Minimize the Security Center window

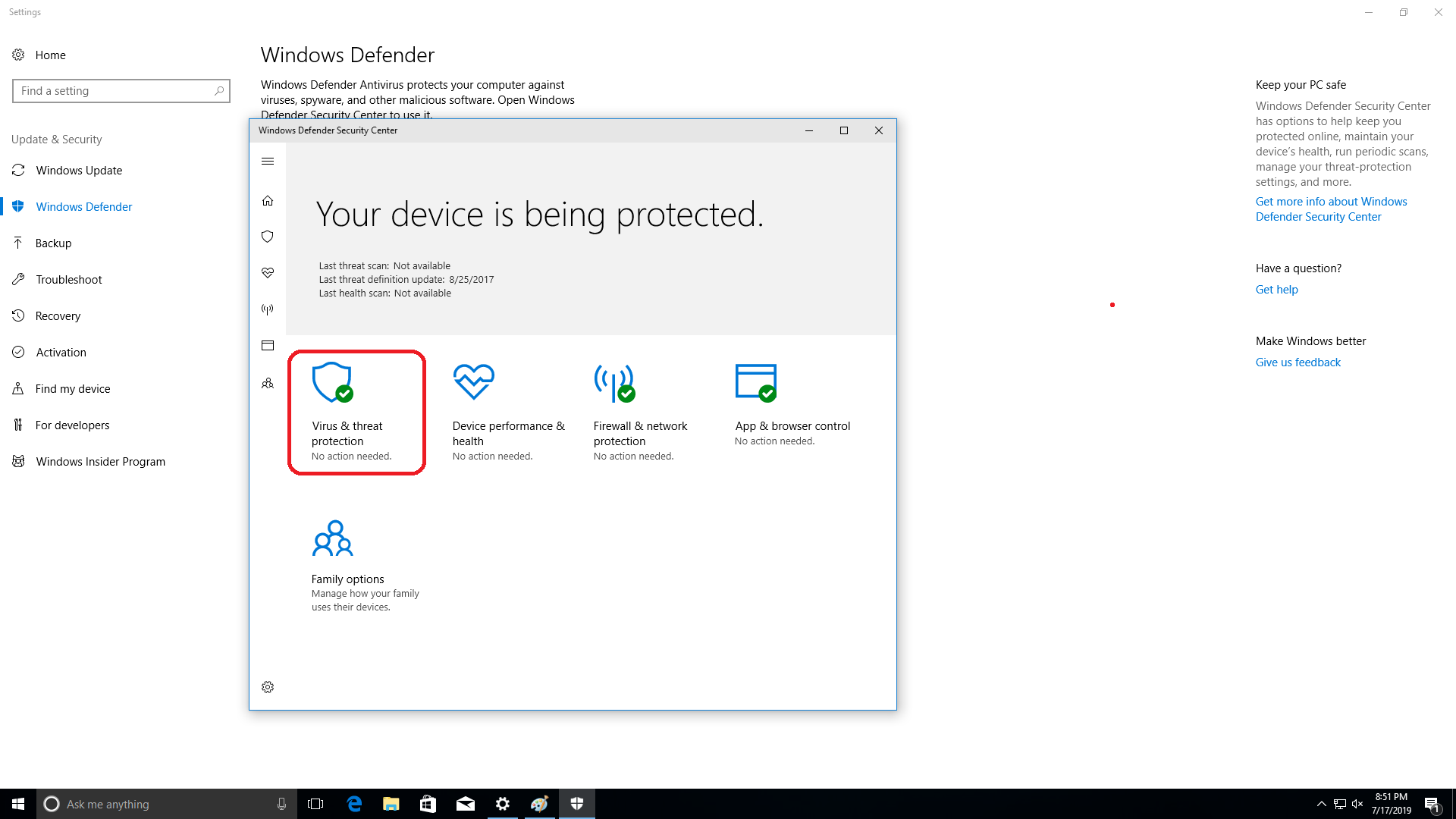[809, 130]
